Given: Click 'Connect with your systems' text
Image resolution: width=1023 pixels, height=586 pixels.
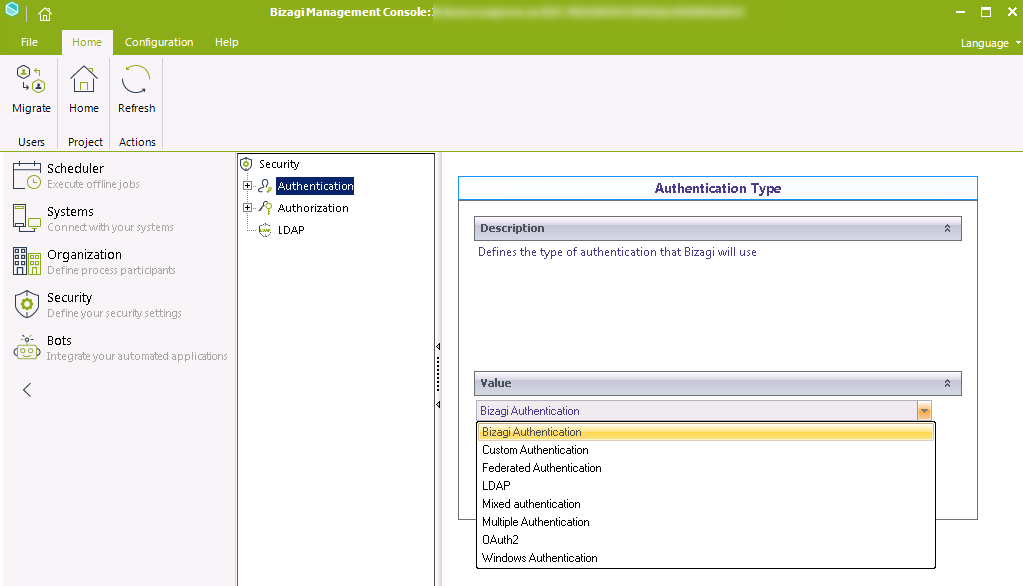Looking at the screenshot, I should (x=110, y=227).
